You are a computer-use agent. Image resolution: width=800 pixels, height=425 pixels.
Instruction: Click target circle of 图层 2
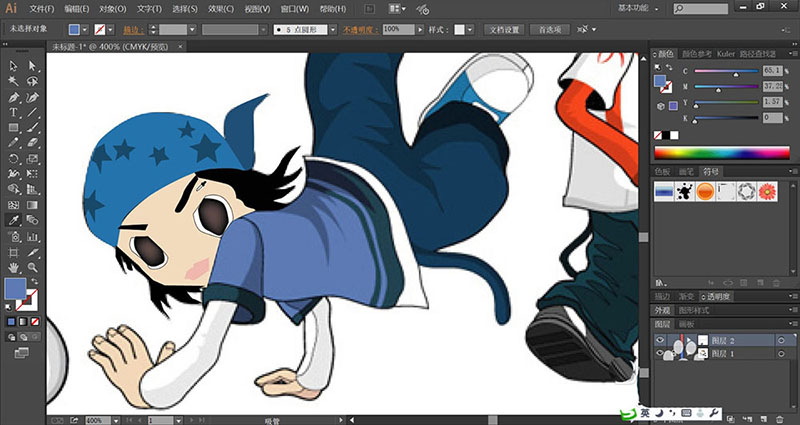tap(781, 340)
